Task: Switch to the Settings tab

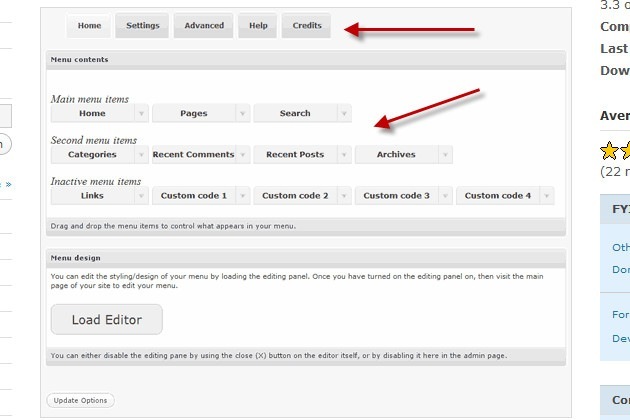Action: click(142, 26)
